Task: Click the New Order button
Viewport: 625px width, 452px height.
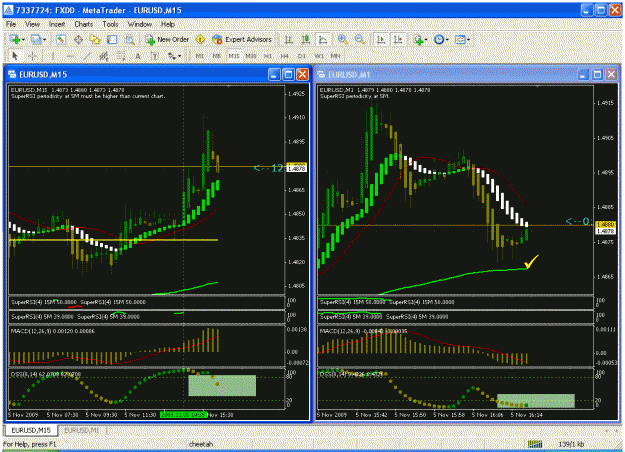Action: [167, 39]
